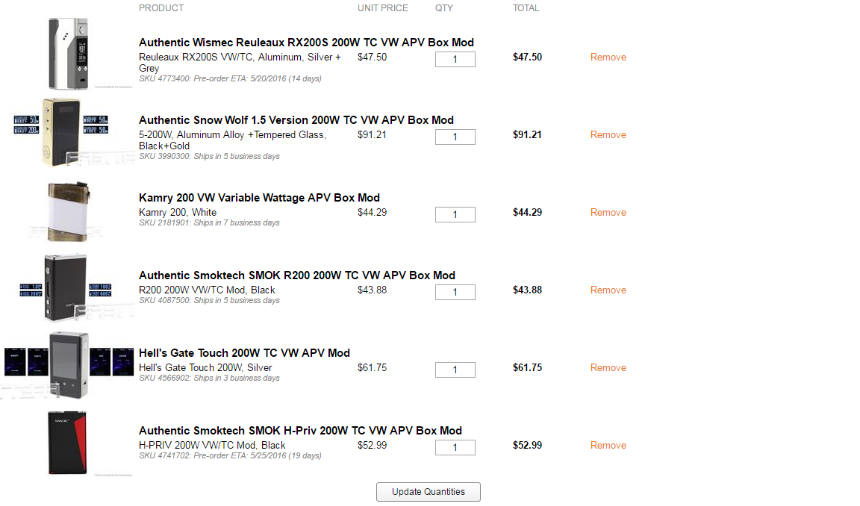The width and height of the screenshot is (860, 506).
Task: Click the Kamry 200 white mod image
Action: [x=68, y=210]
